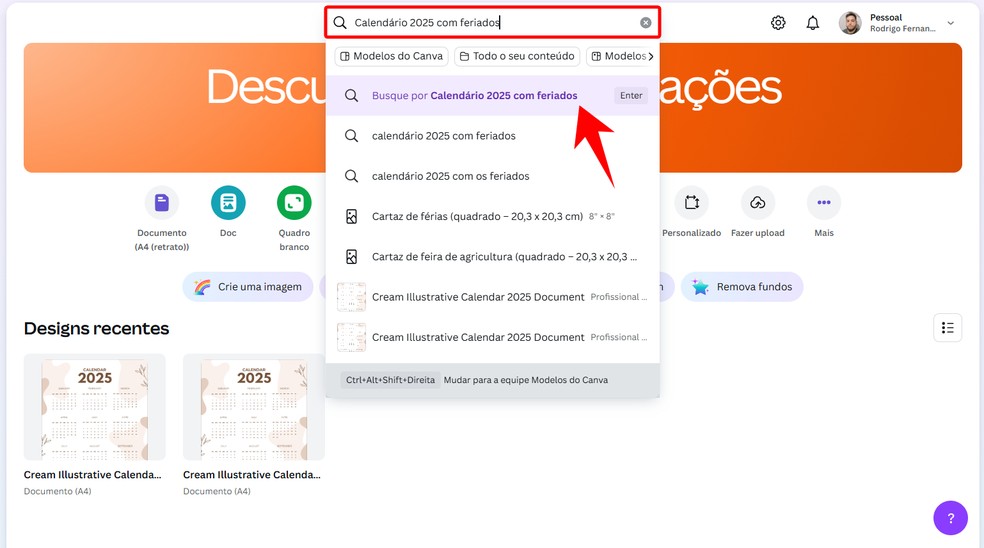Open first Cream Illustrative Calendar recent design thumbnail
The width and height of the screenshot is (984, 548).
(x=95, y=407)
